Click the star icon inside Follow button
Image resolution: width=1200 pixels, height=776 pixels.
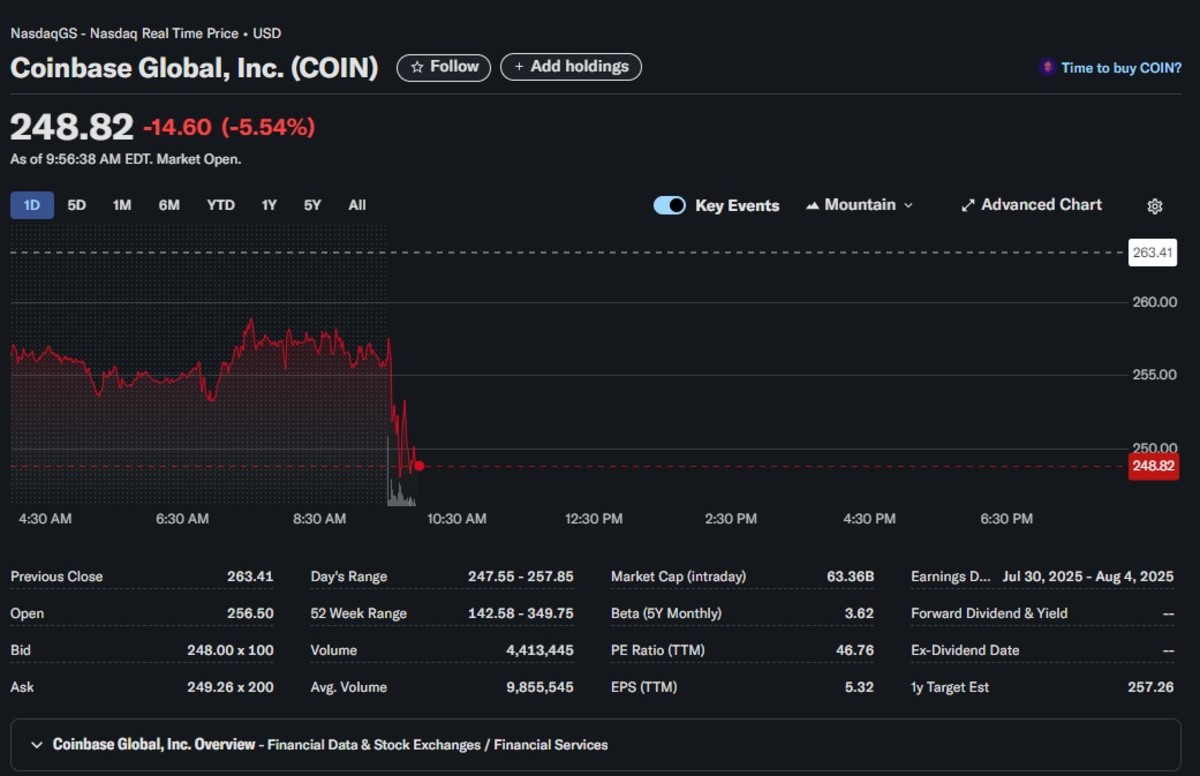pos(420,67)
